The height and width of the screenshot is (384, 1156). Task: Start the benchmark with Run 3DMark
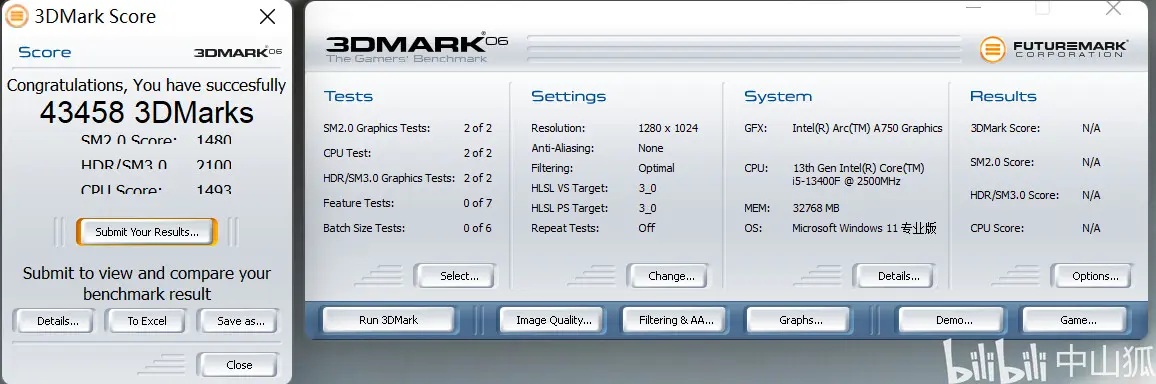389,320
